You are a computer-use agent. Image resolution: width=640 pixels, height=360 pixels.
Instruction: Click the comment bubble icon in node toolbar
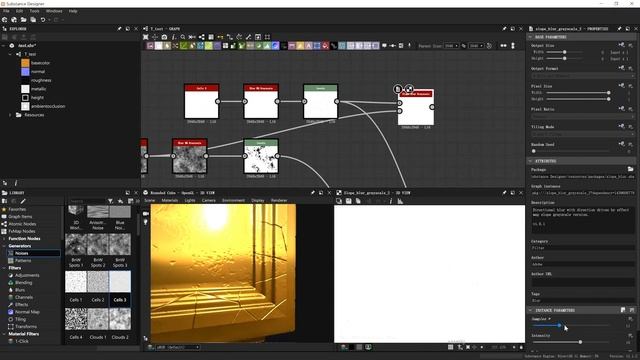click(x=384, y=46)
